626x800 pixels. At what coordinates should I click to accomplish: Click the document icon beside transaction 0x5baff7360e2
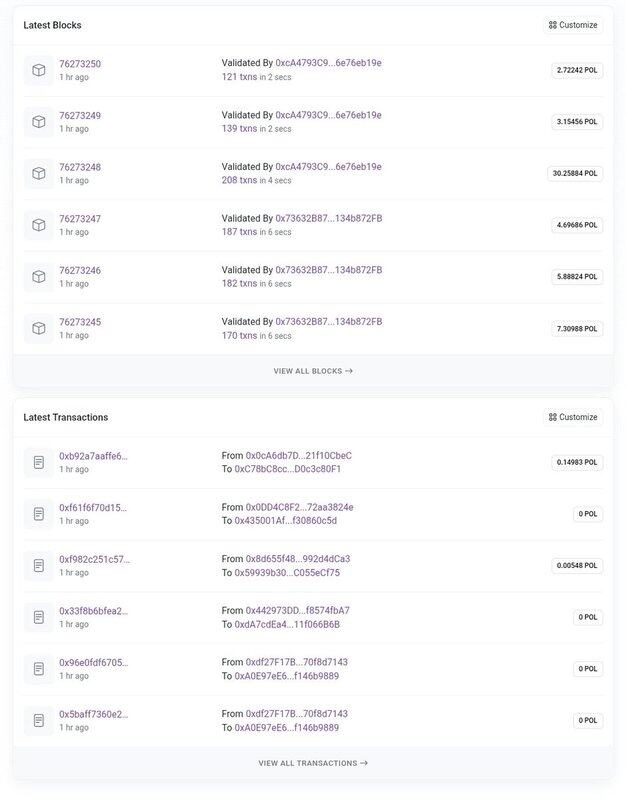pos(39,720)
